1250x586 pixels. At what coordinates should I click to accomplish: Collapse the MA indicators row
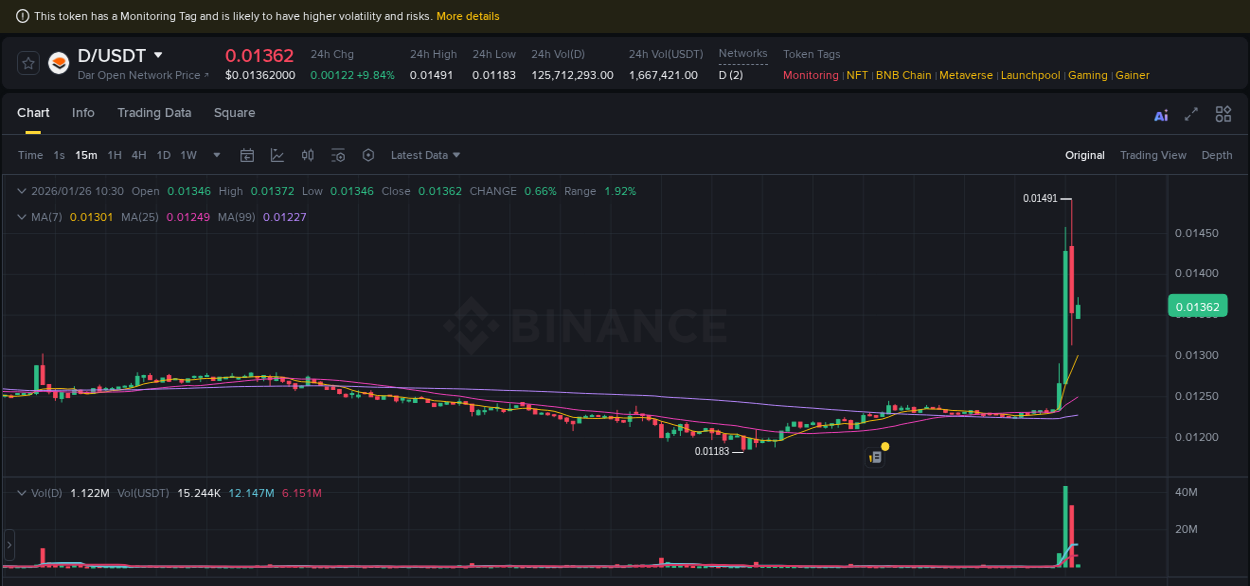[x=20, y=217]
